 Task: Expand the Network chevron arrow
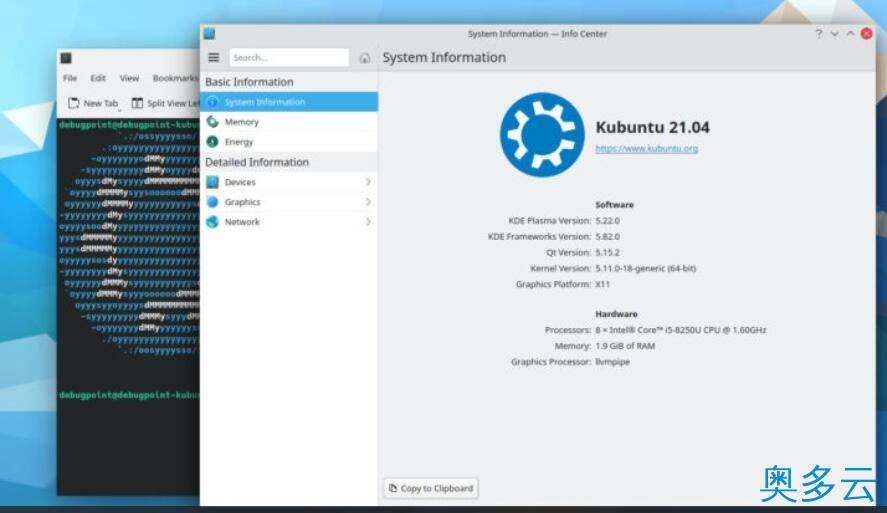pyautogui.click(x=368, y=222)
